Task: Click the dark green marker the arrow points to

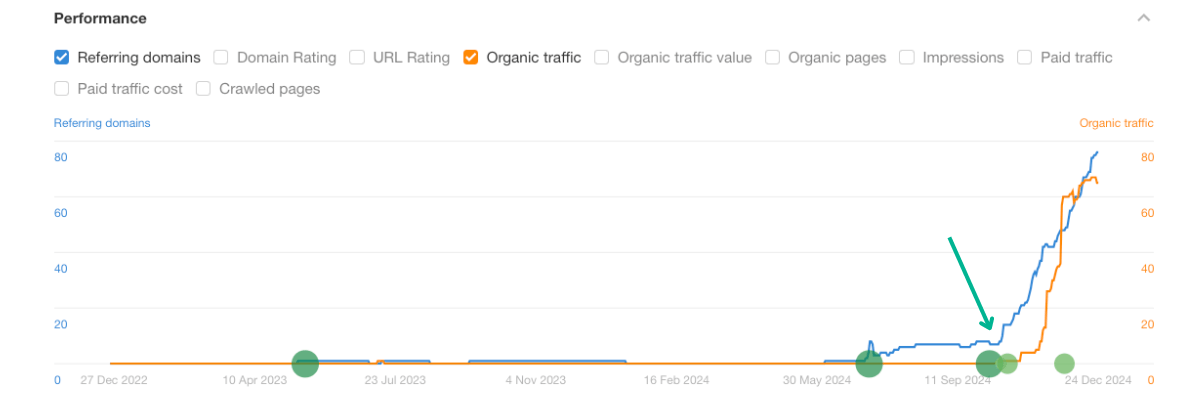Action: point(989,364)
